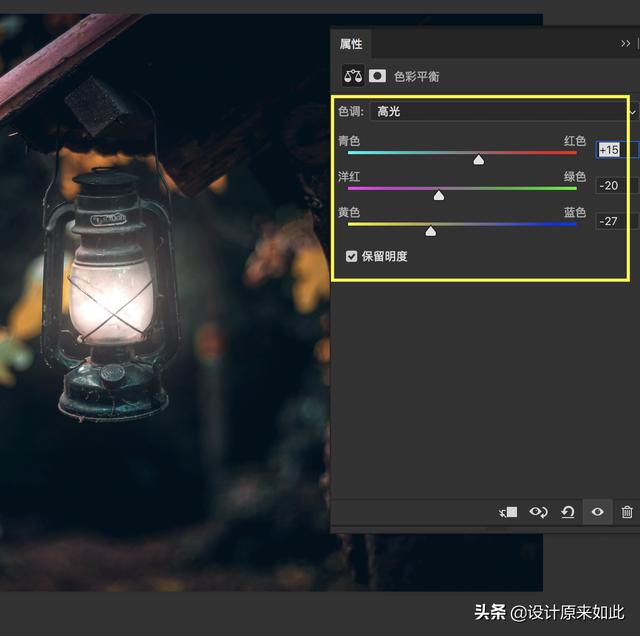
Task: Click the 色彩平衡 label
Action: coord(417,77)
